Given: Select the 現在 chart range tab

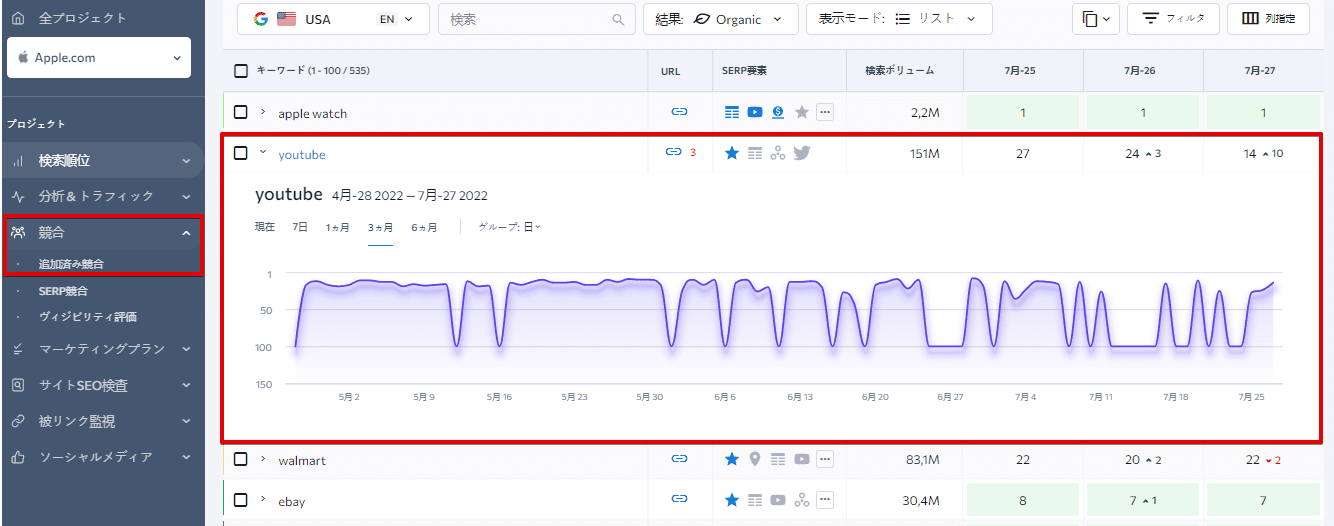Looking at the screenshot, I should pyautogui.click(x=265, y=227).
